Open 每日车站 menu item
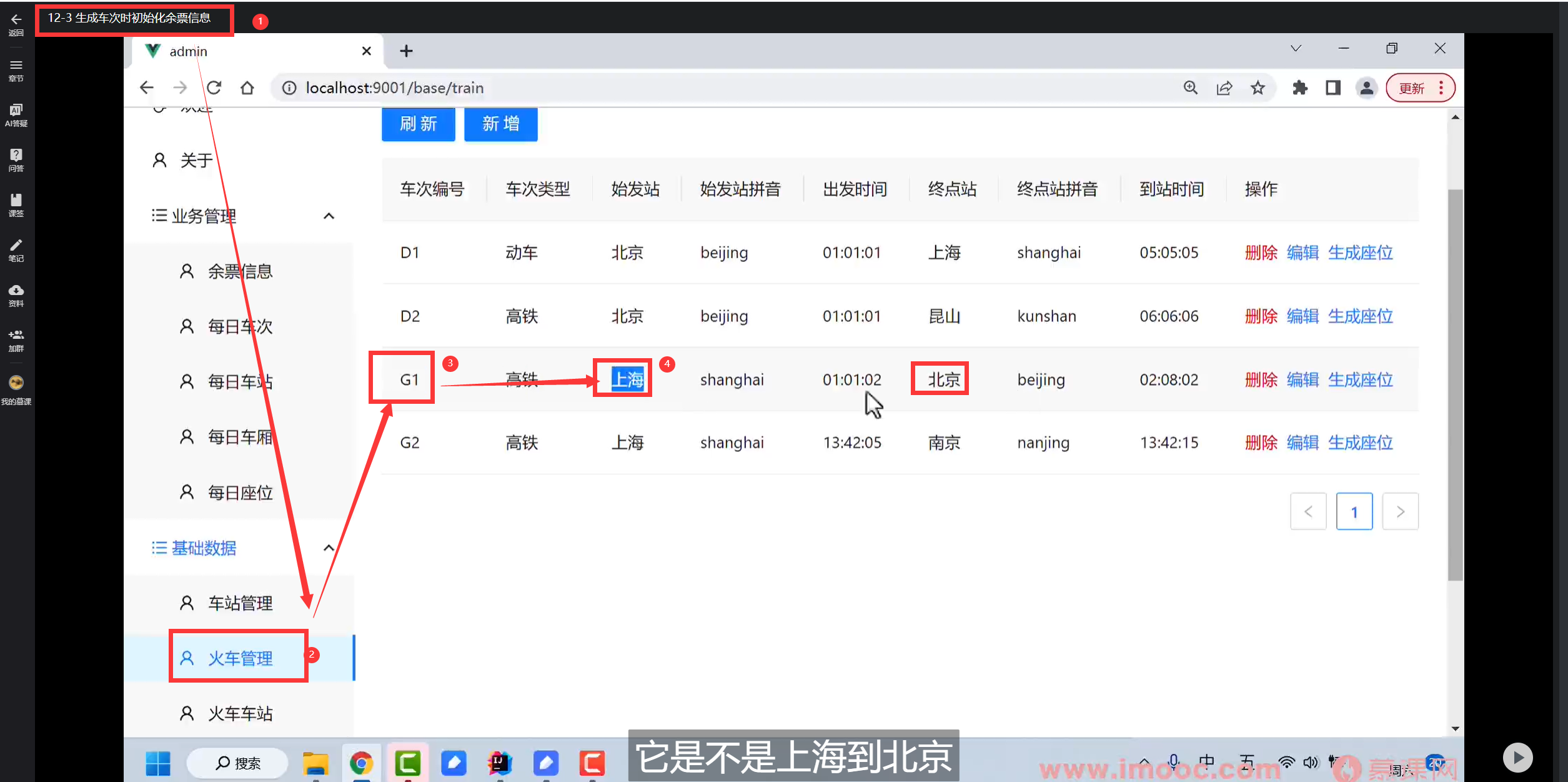1568x782 pixels. click(240, 382)
